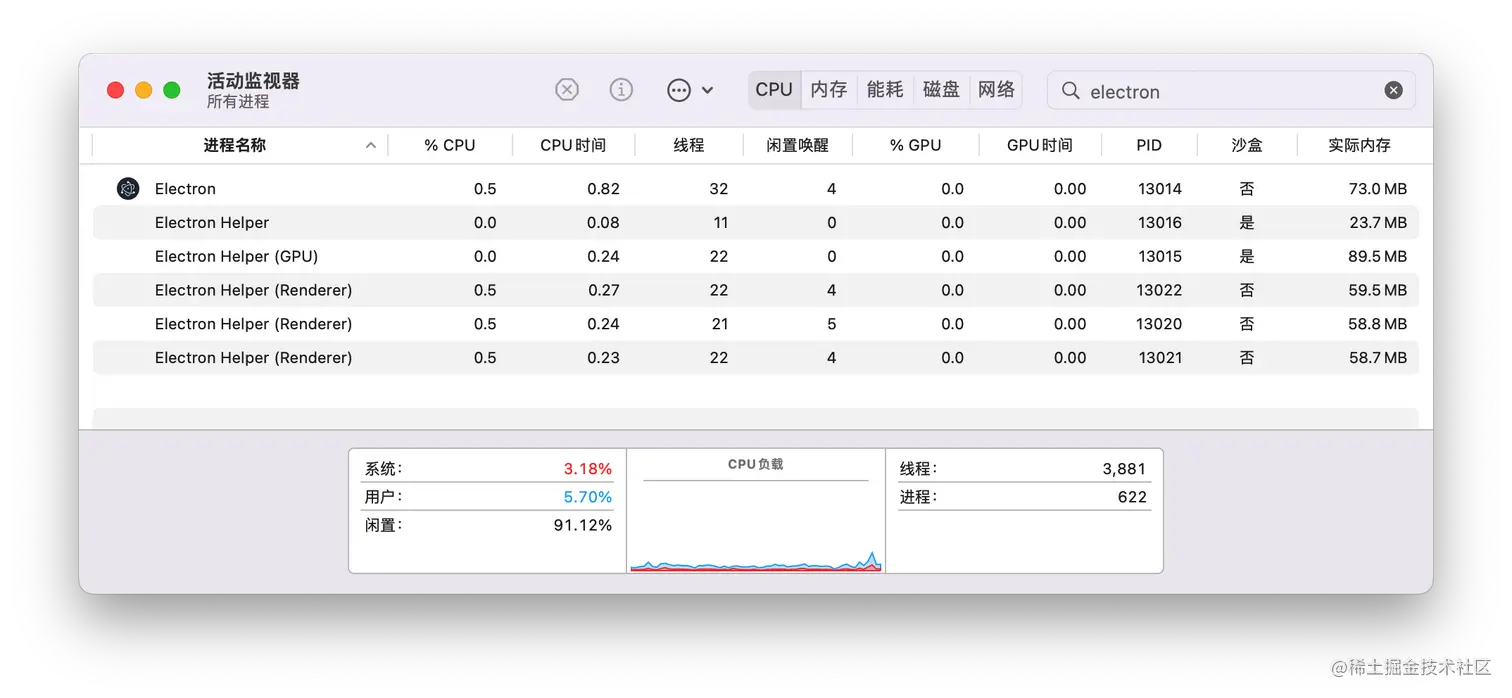Click CPU time 0.82 cell

coord(603,188)
